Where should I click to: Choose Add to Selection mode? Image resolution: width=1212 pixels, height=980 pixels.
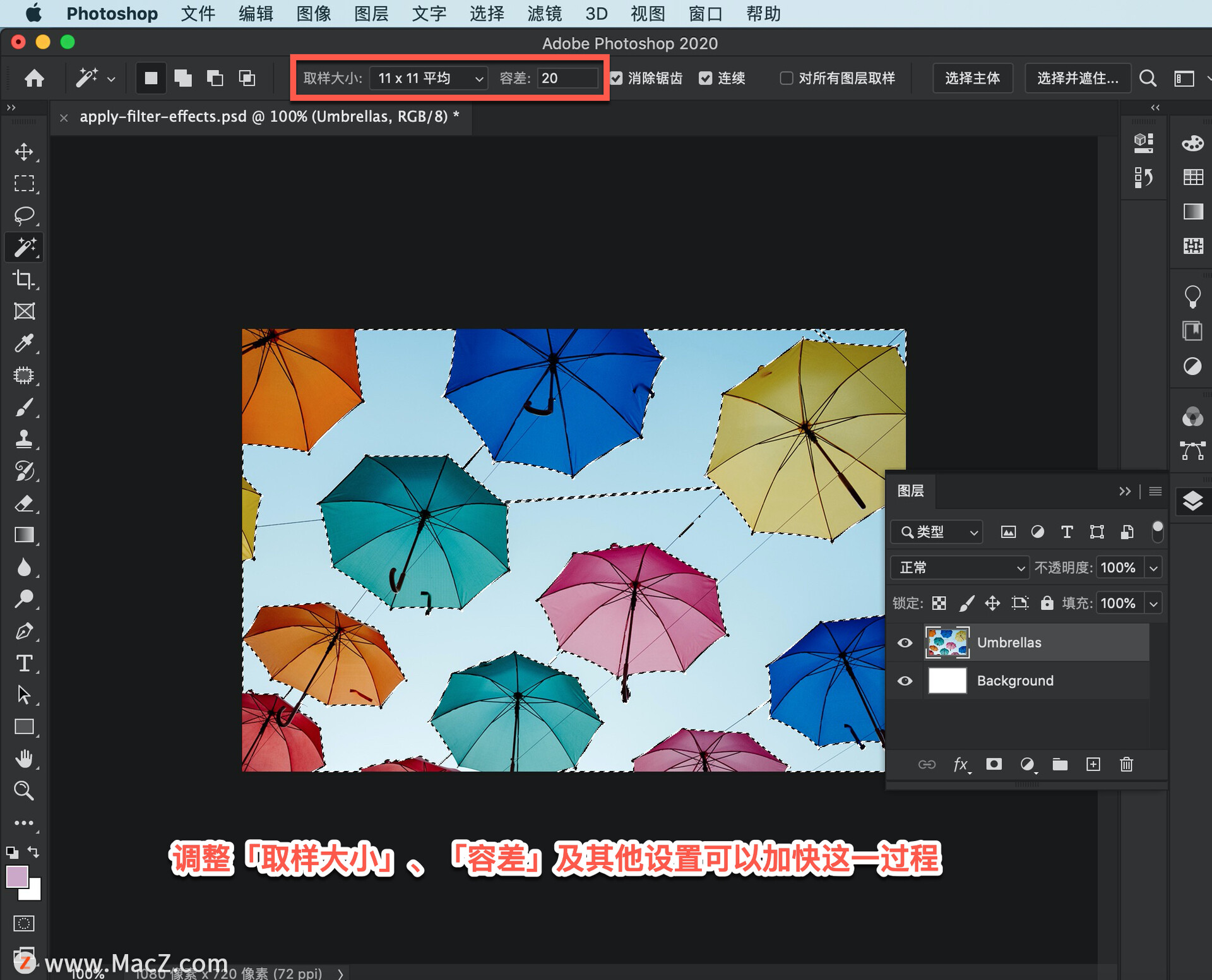tap(183, 78)
